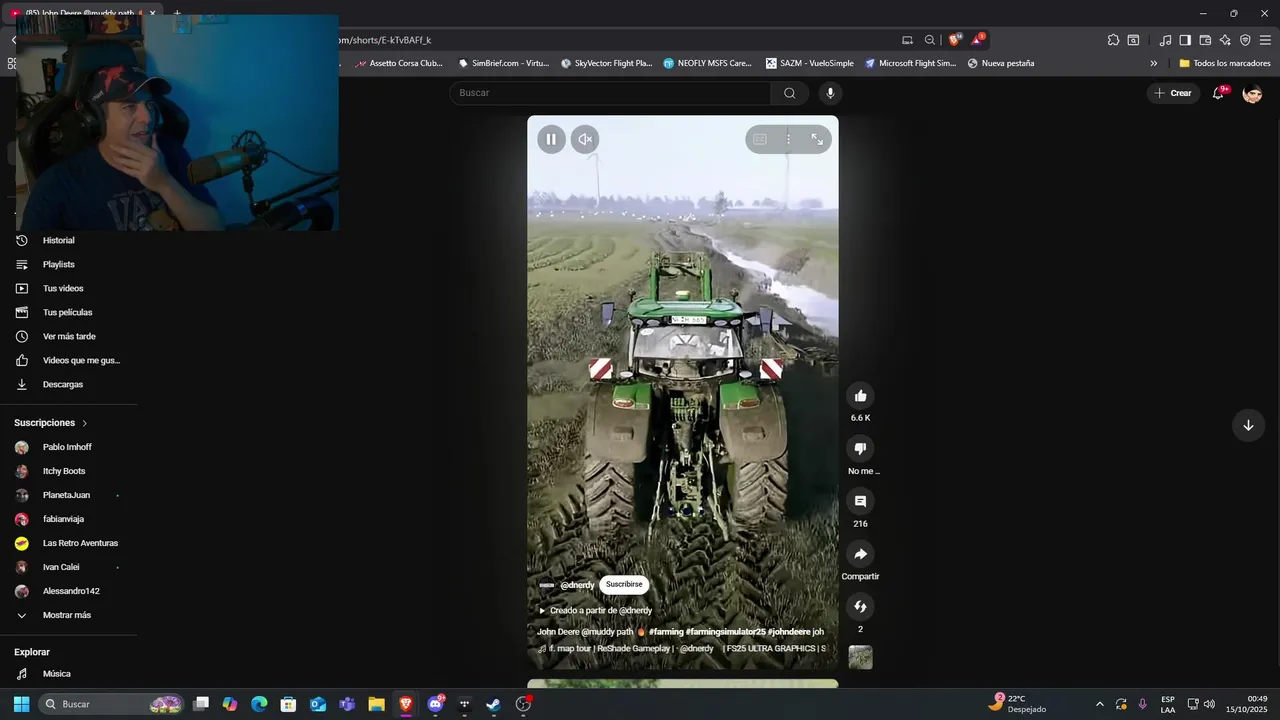Image resolution: width=1280 pixels, height=720 pixels.
Task: Share the Short via Compartir
Action: (x=860, y=554)
